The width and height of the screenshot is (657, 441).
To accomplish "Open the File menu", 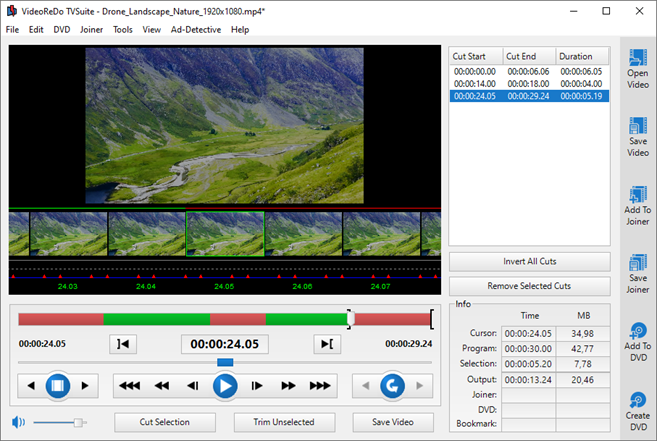I will (12, 30).
